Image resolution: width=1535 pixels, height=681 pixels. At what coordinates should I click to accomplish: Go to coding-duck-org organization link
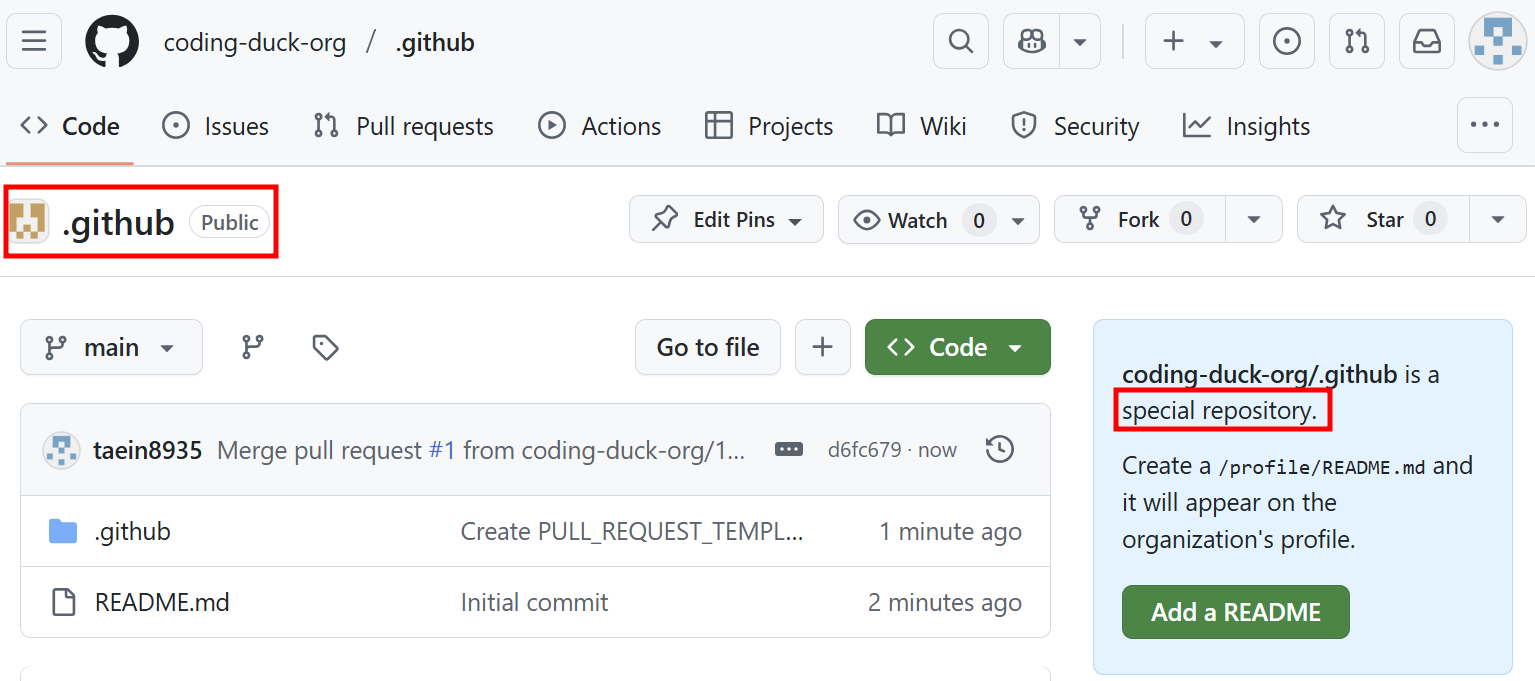[x=255, y=42]
